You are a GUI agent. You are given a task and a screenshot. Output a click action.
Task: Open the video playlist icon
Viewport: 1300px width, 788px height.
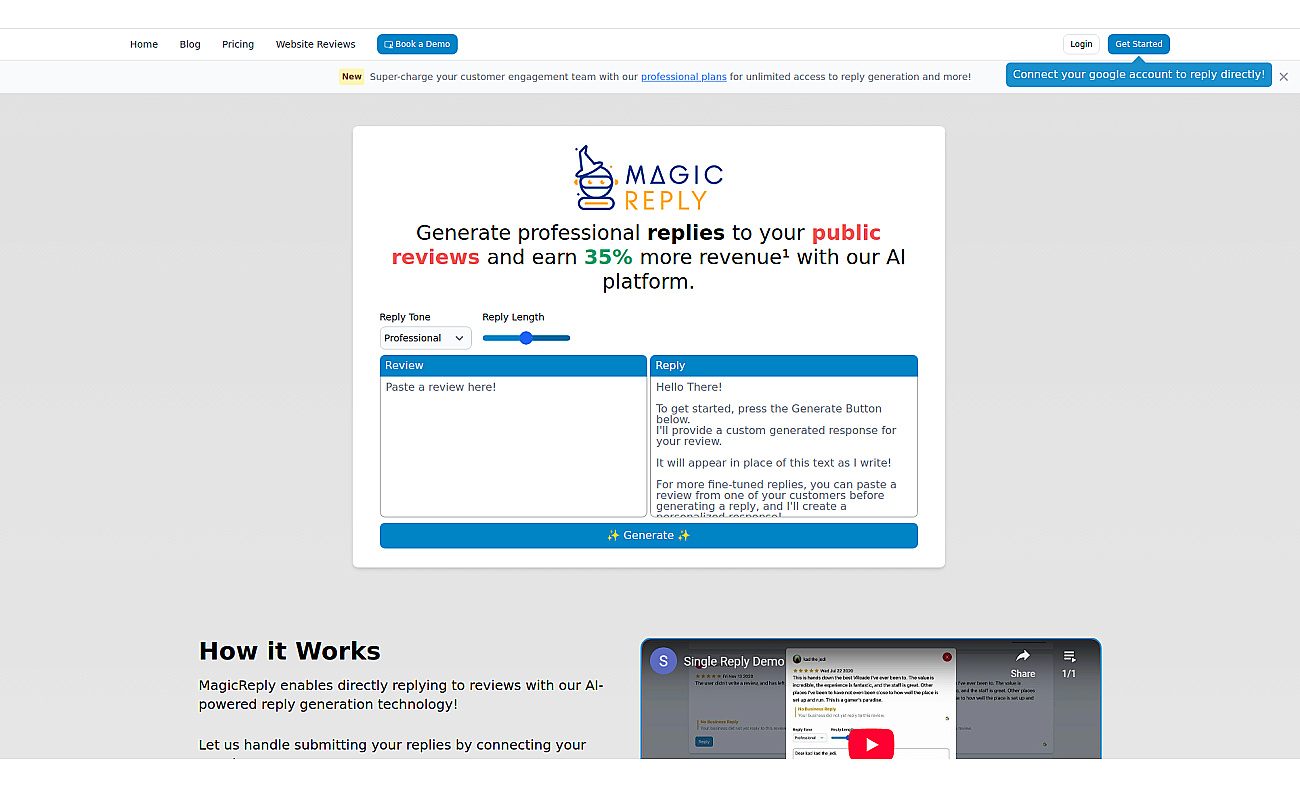click(x=1069, y=662)
